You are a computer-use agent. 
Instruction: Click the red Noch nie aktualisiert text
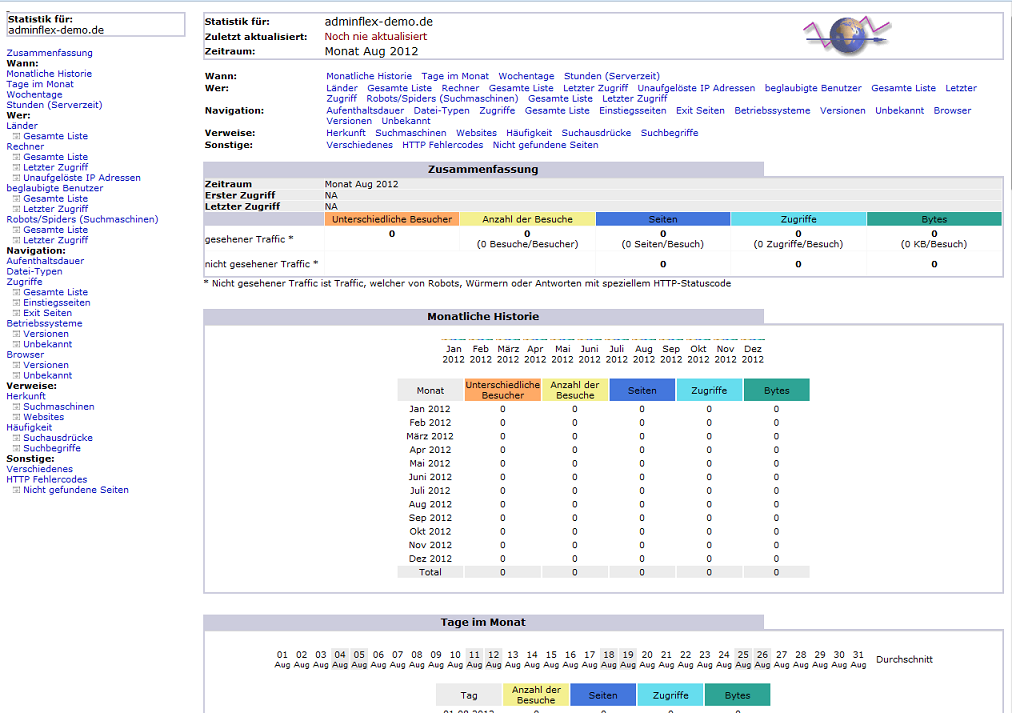[x=376, y=36]
